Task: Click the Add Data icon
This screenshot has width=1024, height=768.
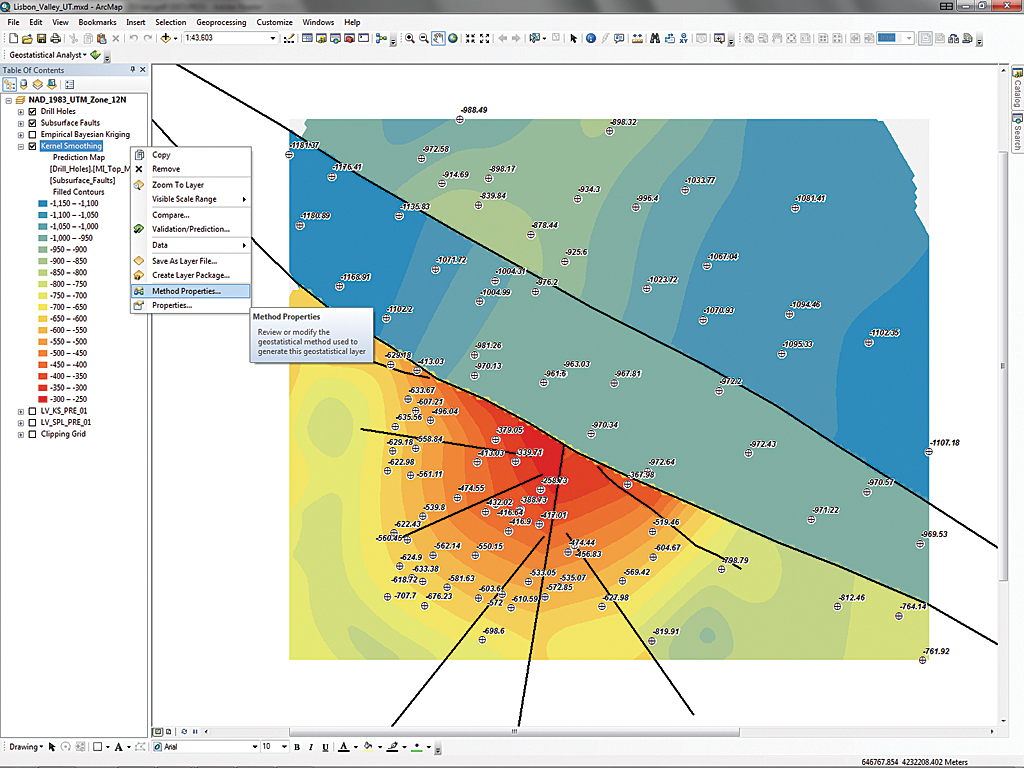Action: 166,38
